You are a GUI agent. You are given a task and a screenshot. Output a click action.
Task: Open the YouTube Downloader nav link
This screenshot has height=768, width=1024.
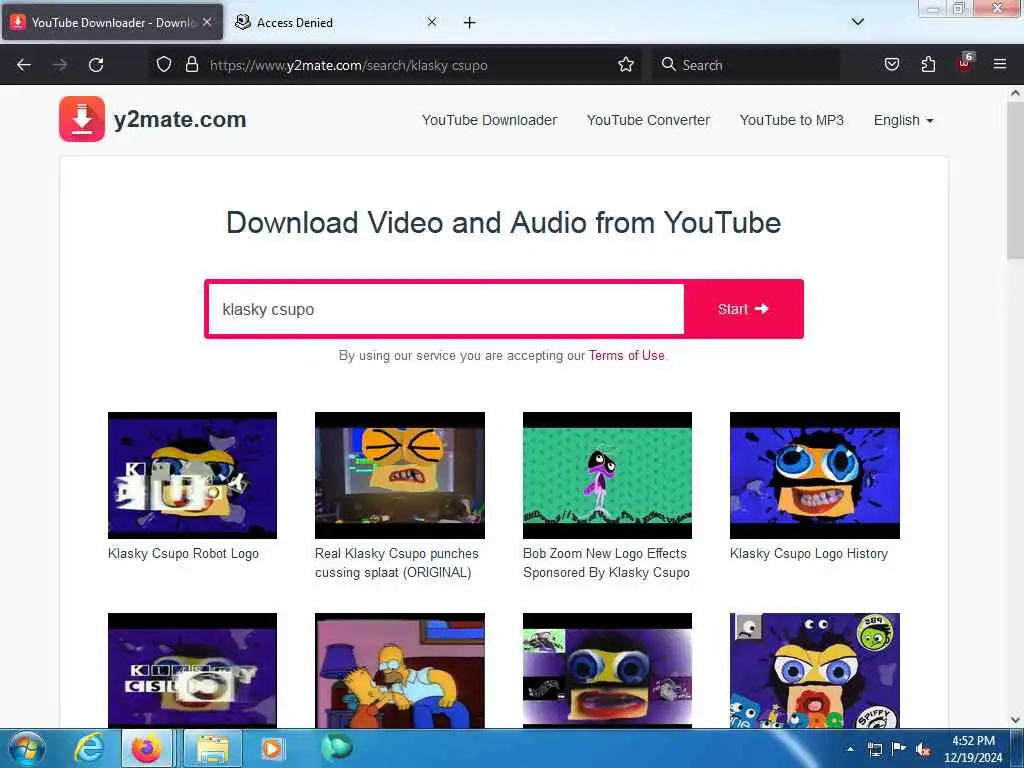point(489,120)
